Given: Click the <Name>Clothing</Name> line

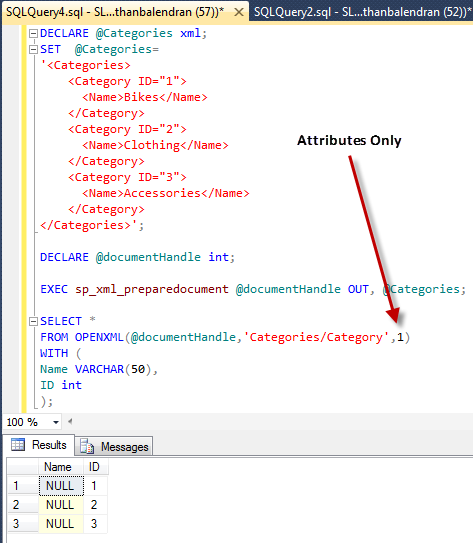Looking at the screenshot, I should click(155, 145).
